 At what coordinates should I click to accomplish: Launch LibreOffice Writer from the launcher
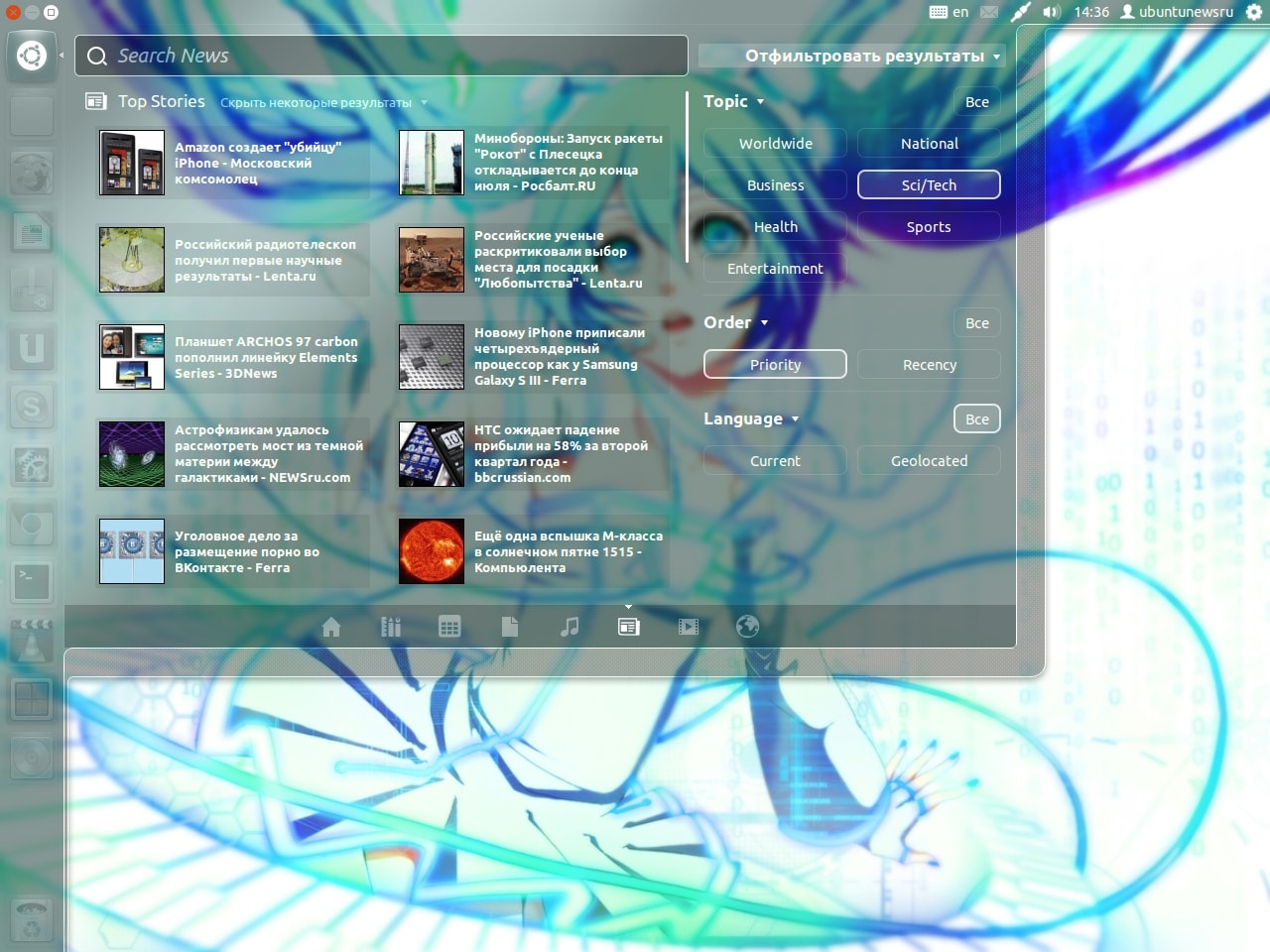[x=32, y=232]
